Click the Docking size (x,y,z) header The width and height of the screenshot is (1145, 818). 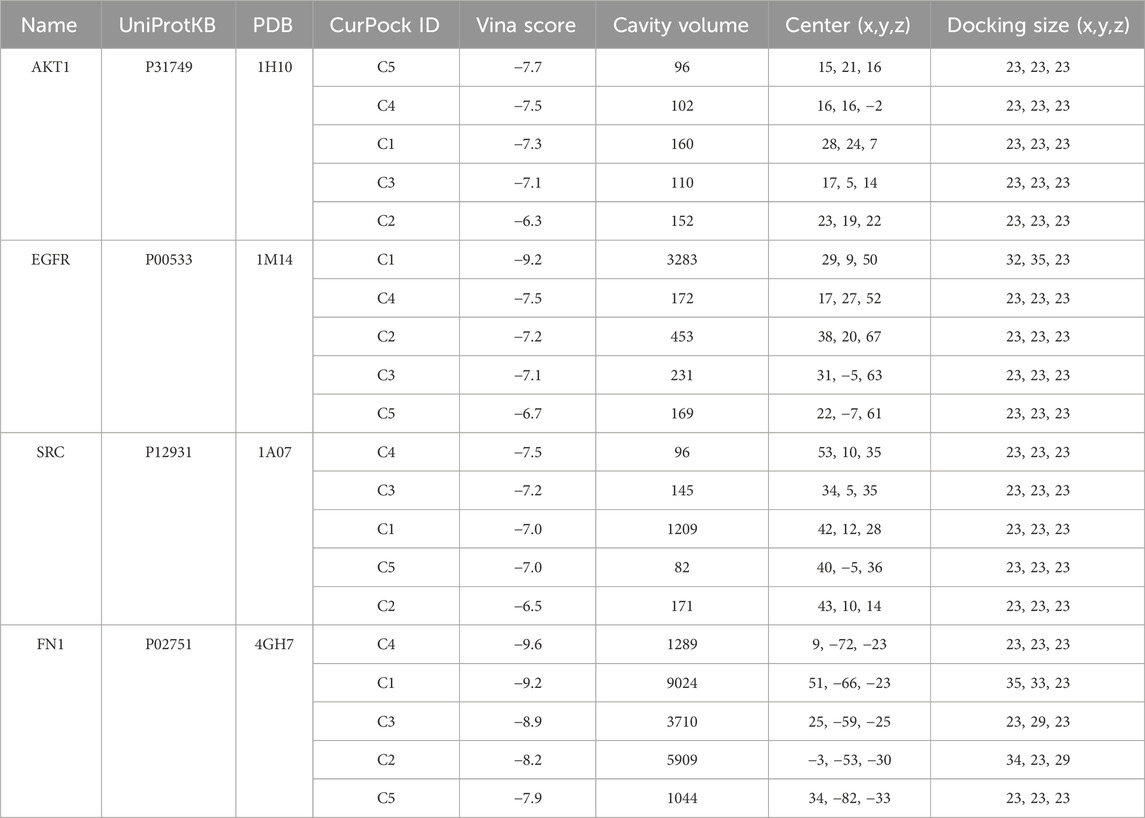[1036, 25]
